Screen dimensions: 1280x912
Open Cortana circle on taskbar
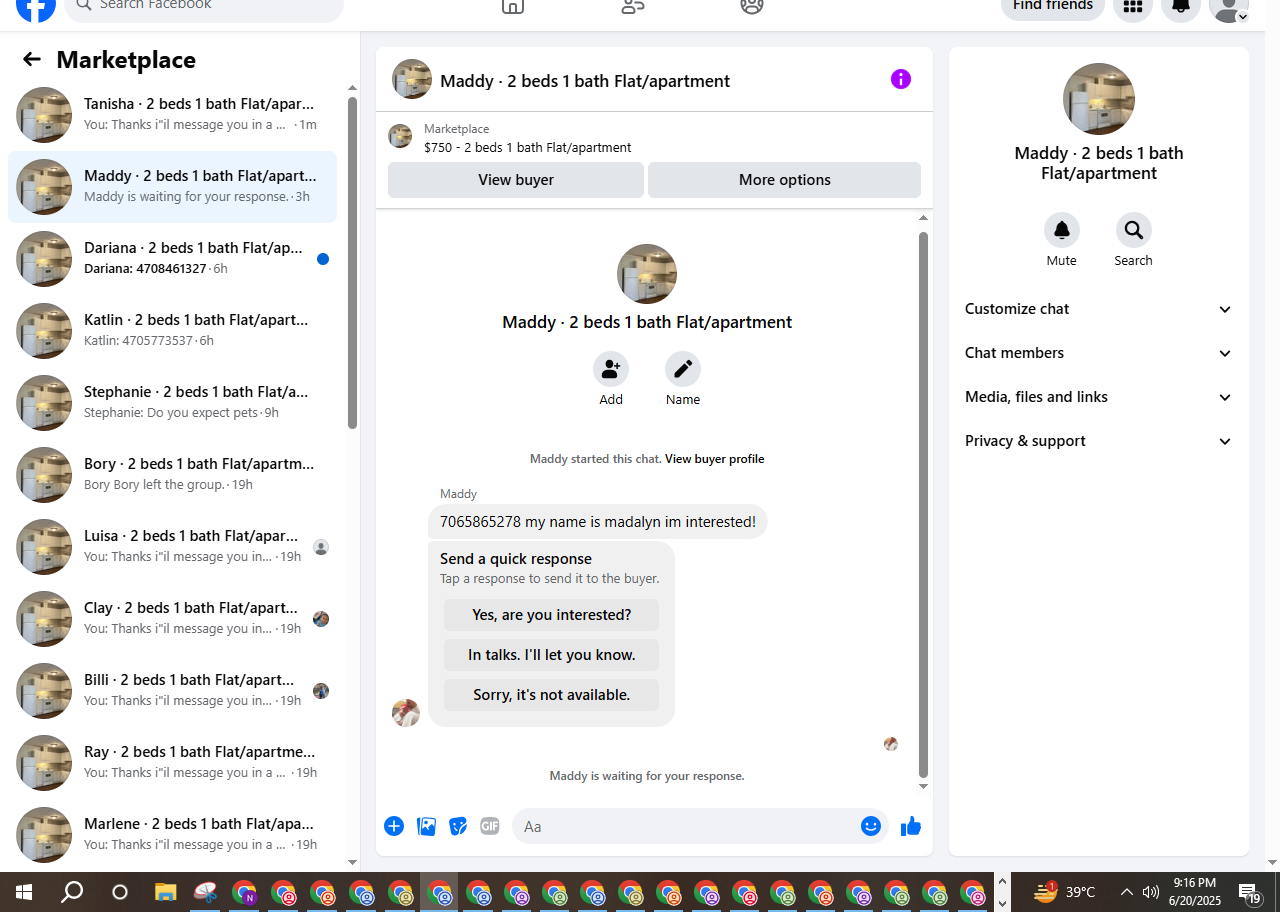120,892
